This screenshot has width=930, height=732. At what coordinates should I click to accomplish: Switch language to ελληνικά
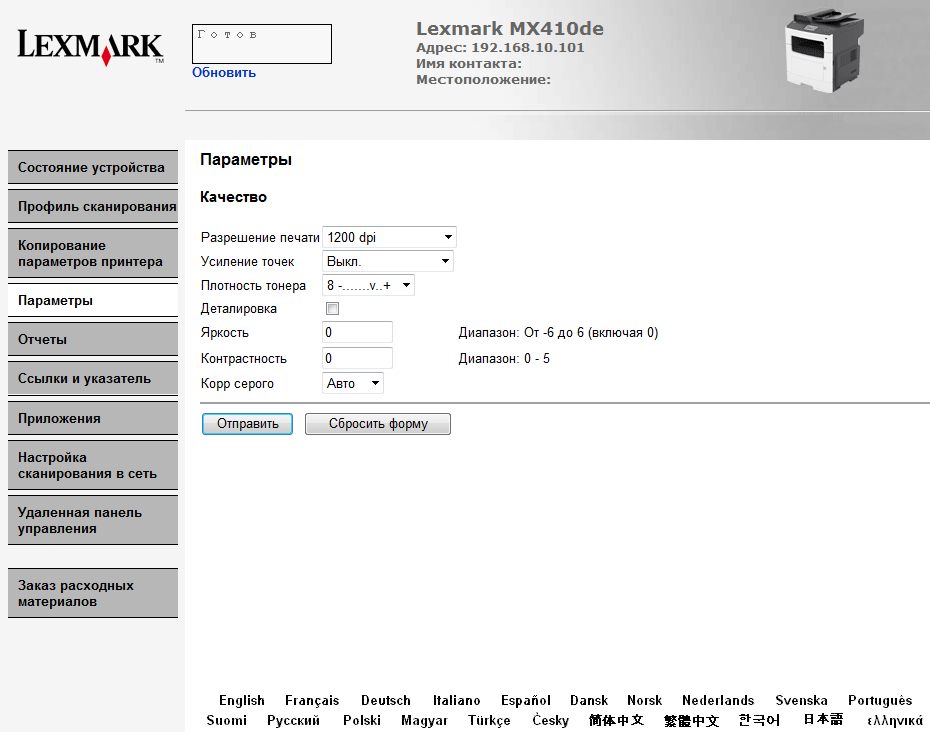point(895,720)
